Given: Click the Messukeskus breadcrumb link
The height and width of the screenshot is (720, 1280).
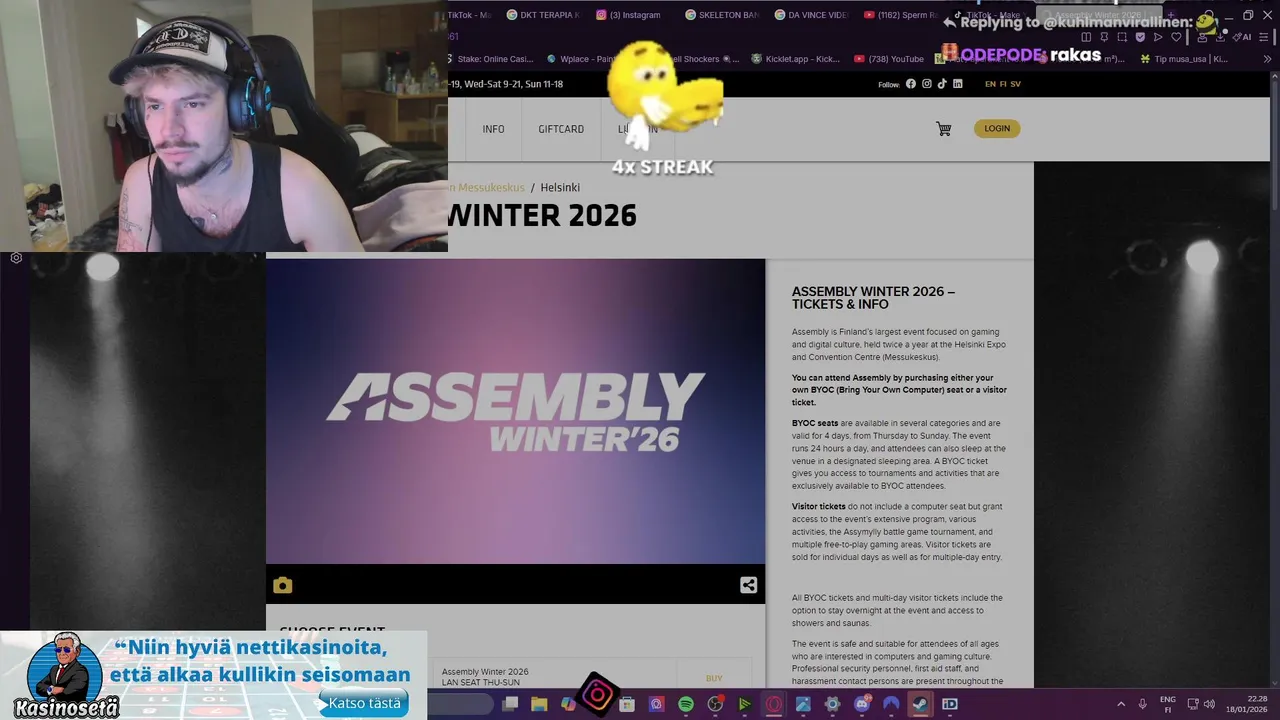Looking at the screenshot, I should tap(487, 188).
